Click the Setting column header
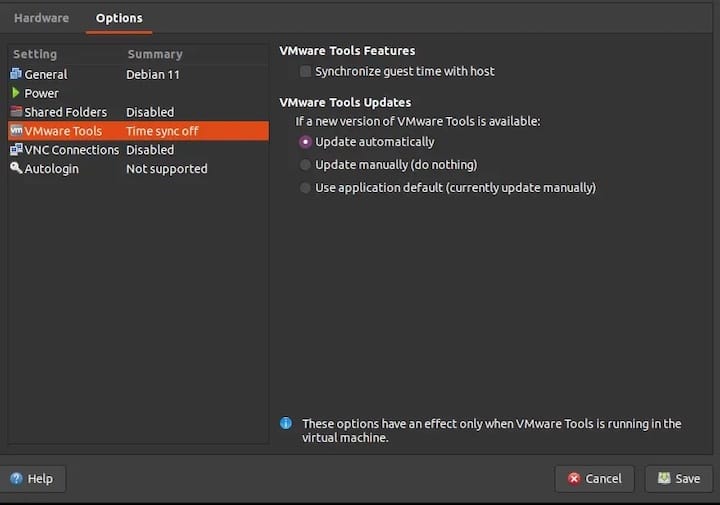720x505 pixels. point(35,54)
